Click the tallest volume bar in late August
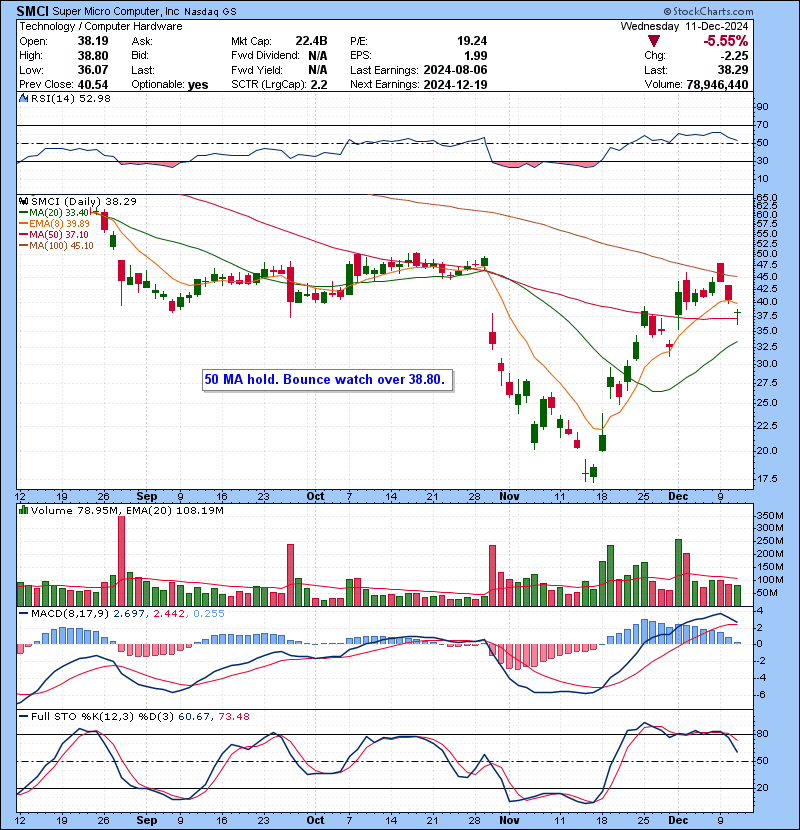 point(121,561)
